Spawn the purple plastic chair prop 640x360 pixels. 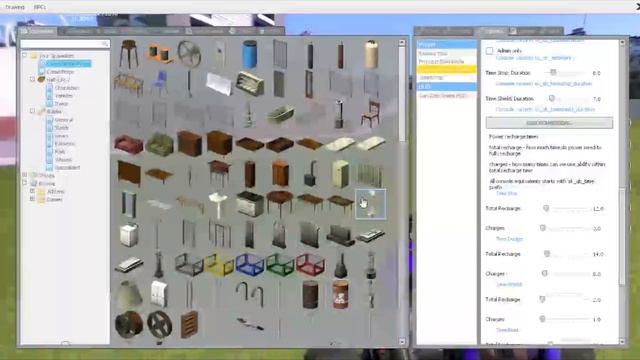coord(159,83)
